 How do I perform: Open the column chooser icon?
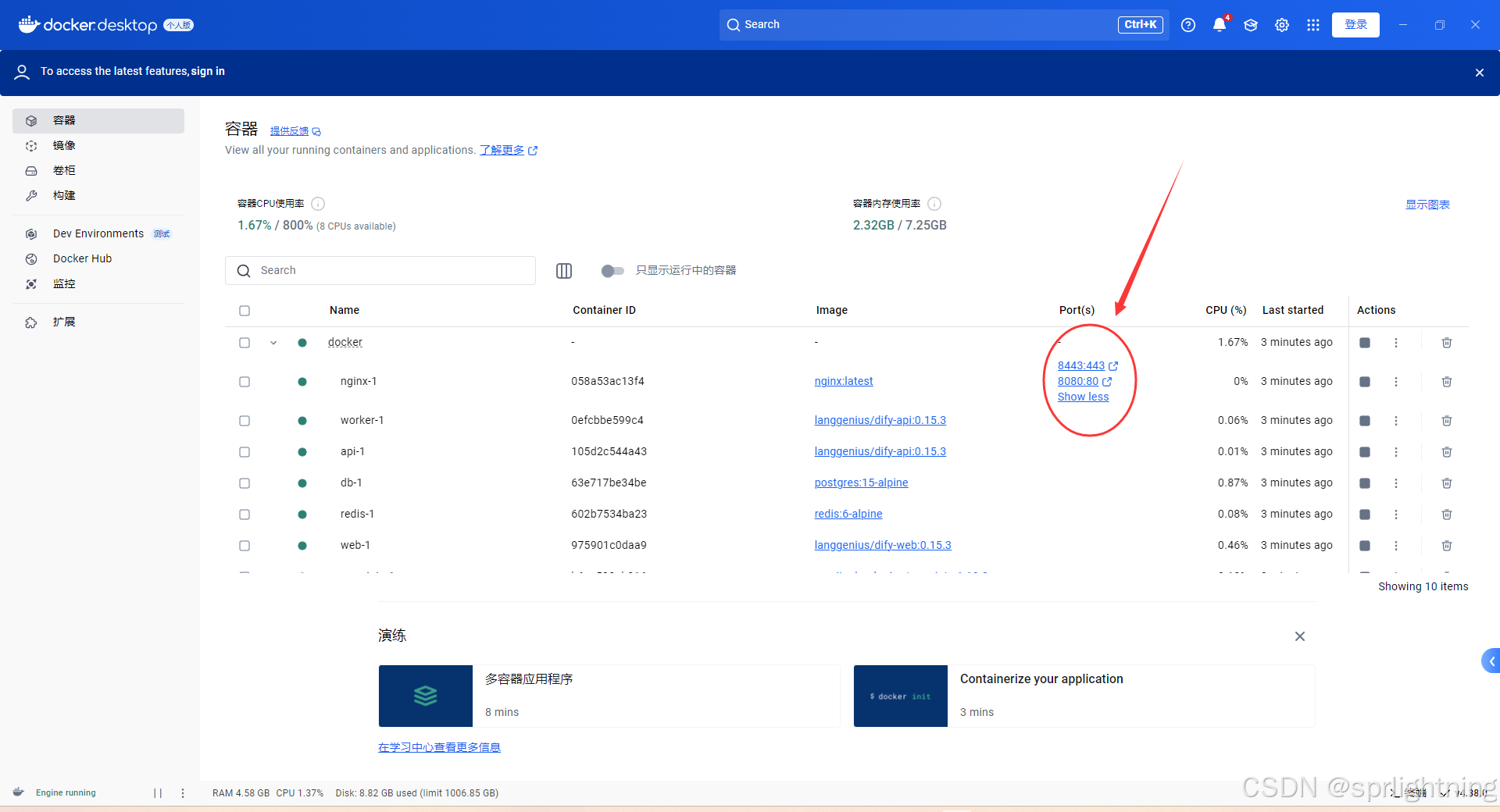564,271
